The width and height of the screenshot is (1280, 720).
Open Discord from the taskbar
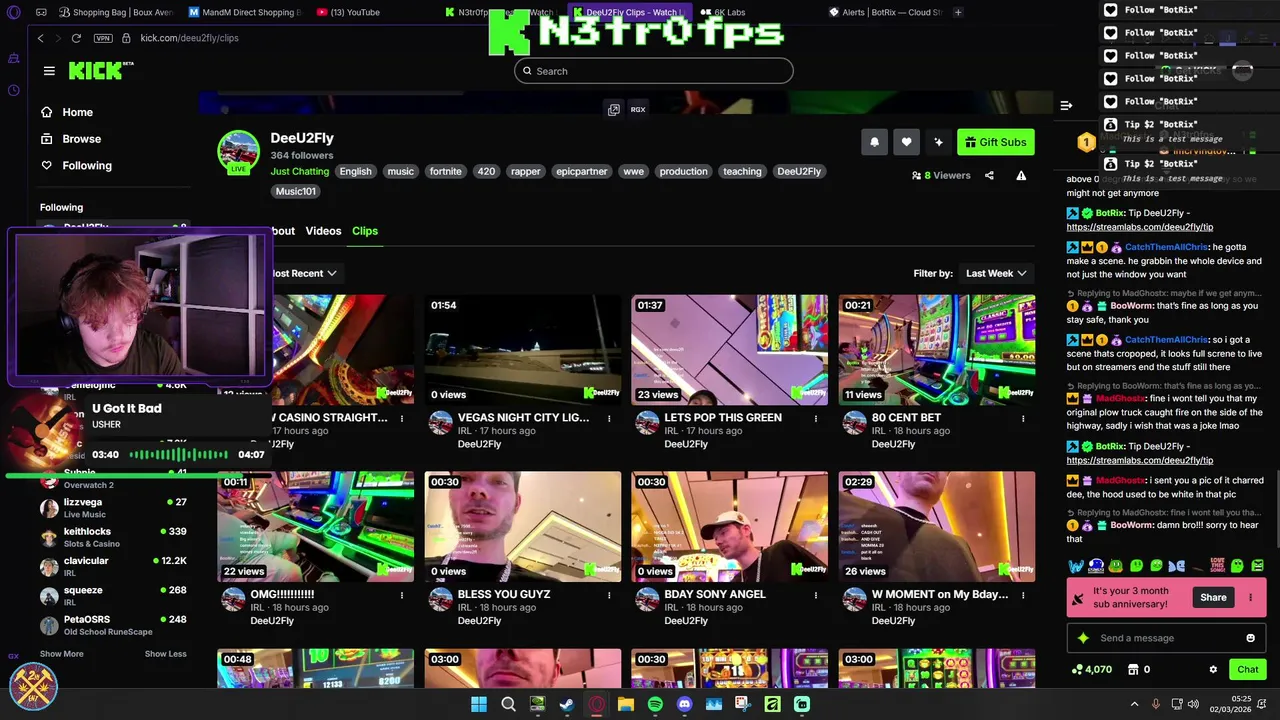pos(684,704)
